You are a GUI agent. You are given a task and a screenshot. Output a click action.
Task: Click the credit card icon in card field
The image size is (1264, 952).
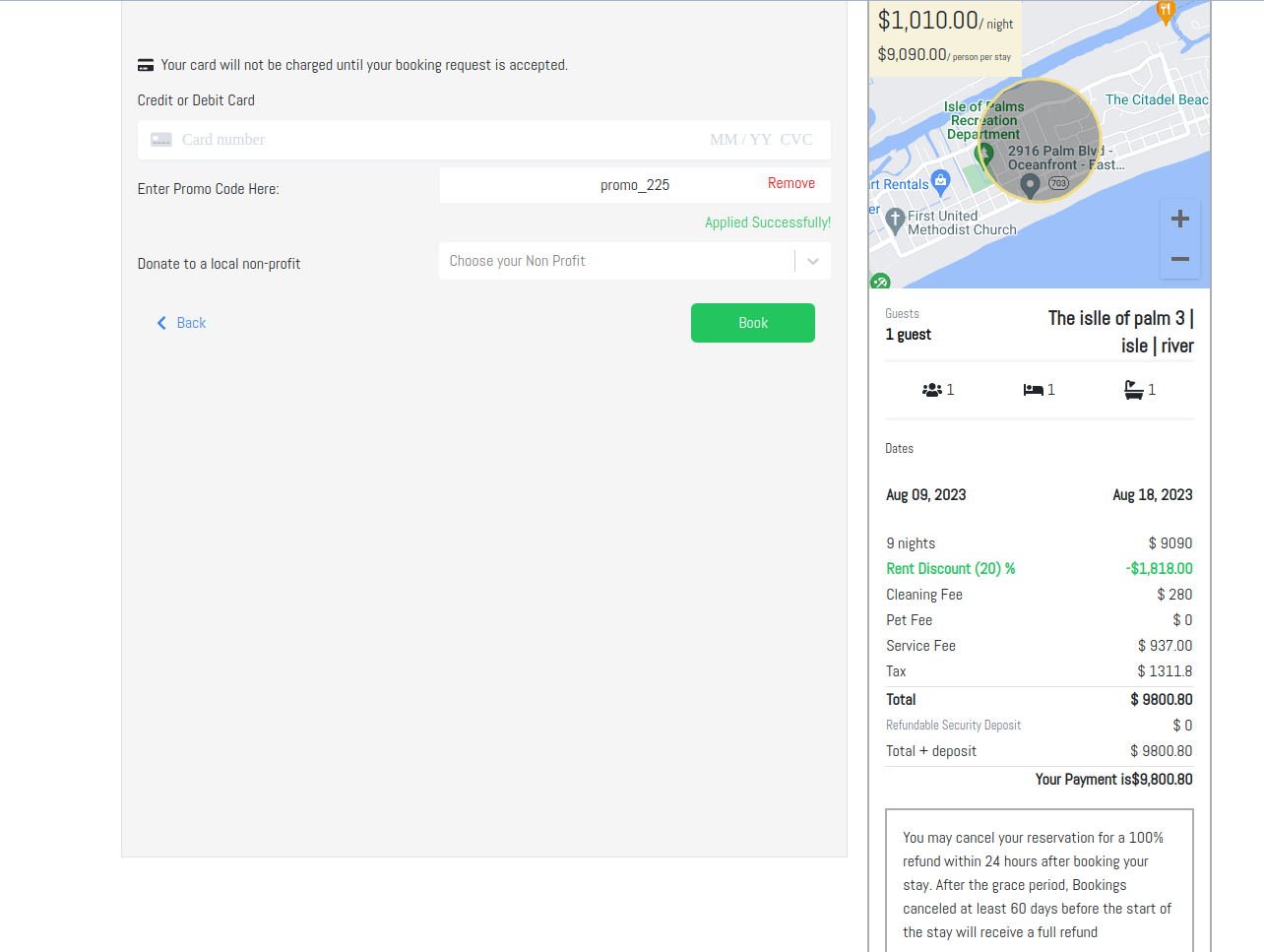pos(161,140)
